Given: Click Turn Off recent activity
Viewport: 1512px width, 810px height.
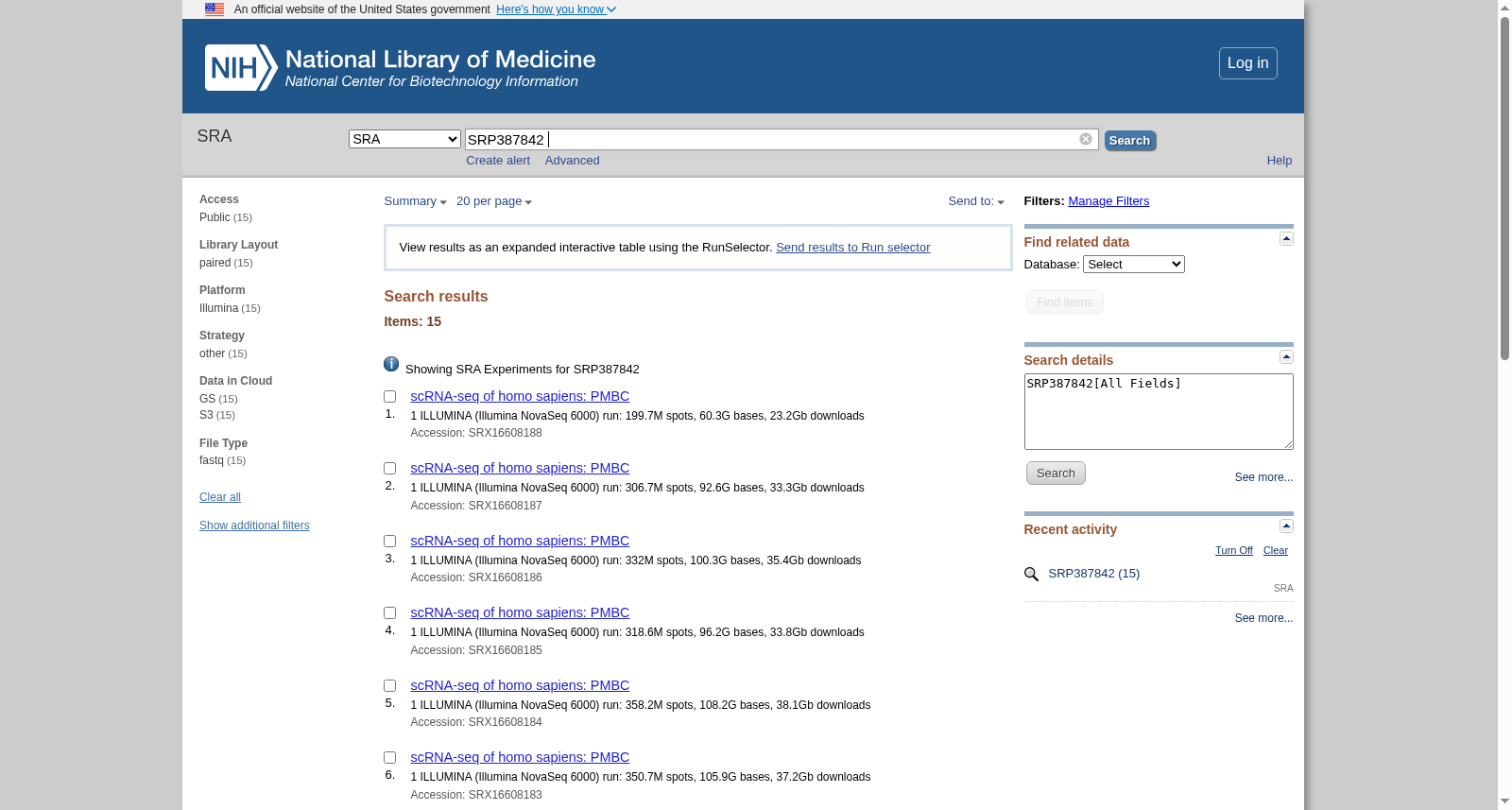Looking at the screenshot, I should click(x=1233, y=551).
